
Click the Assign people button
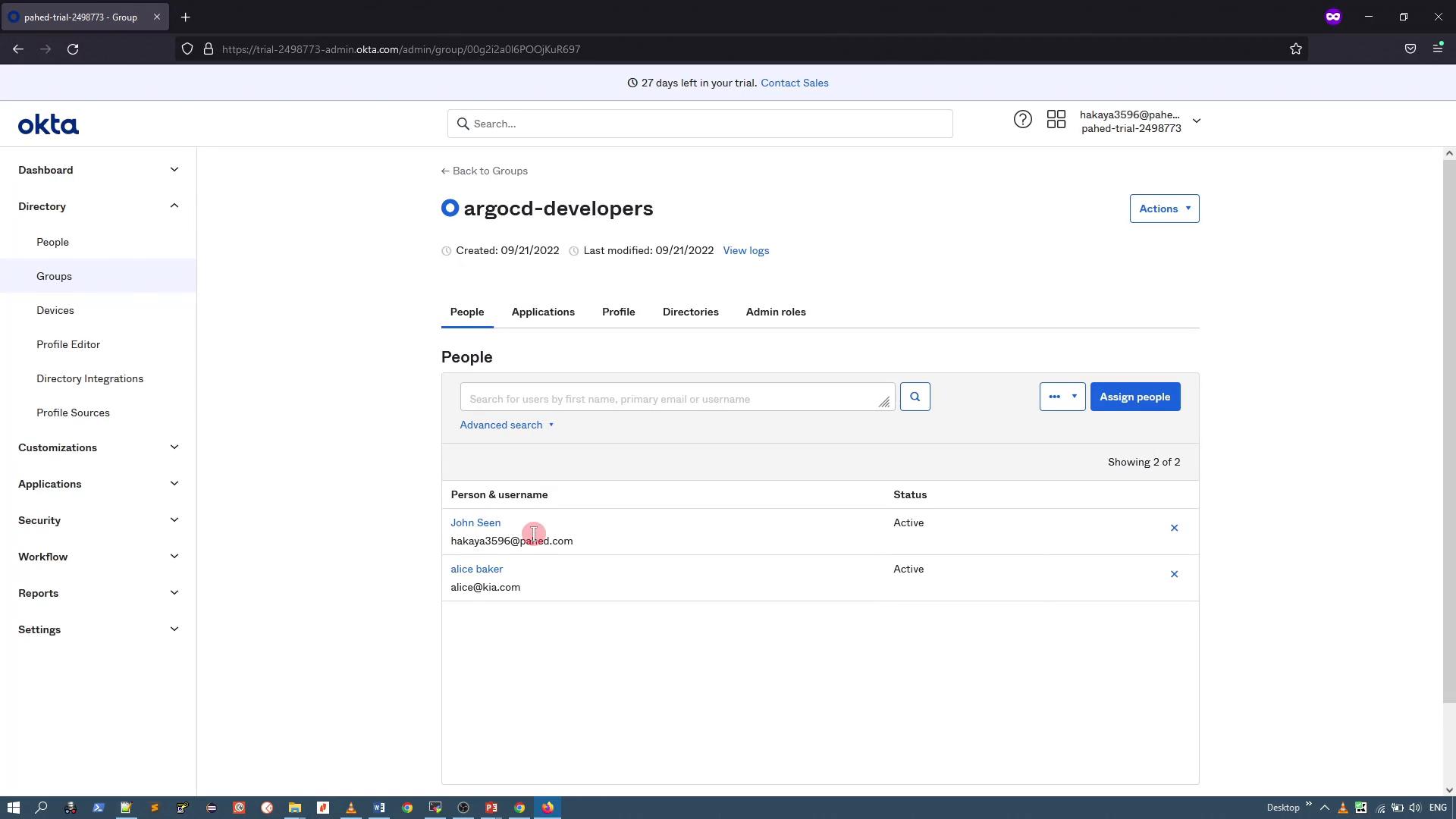tap(1135, 397)
